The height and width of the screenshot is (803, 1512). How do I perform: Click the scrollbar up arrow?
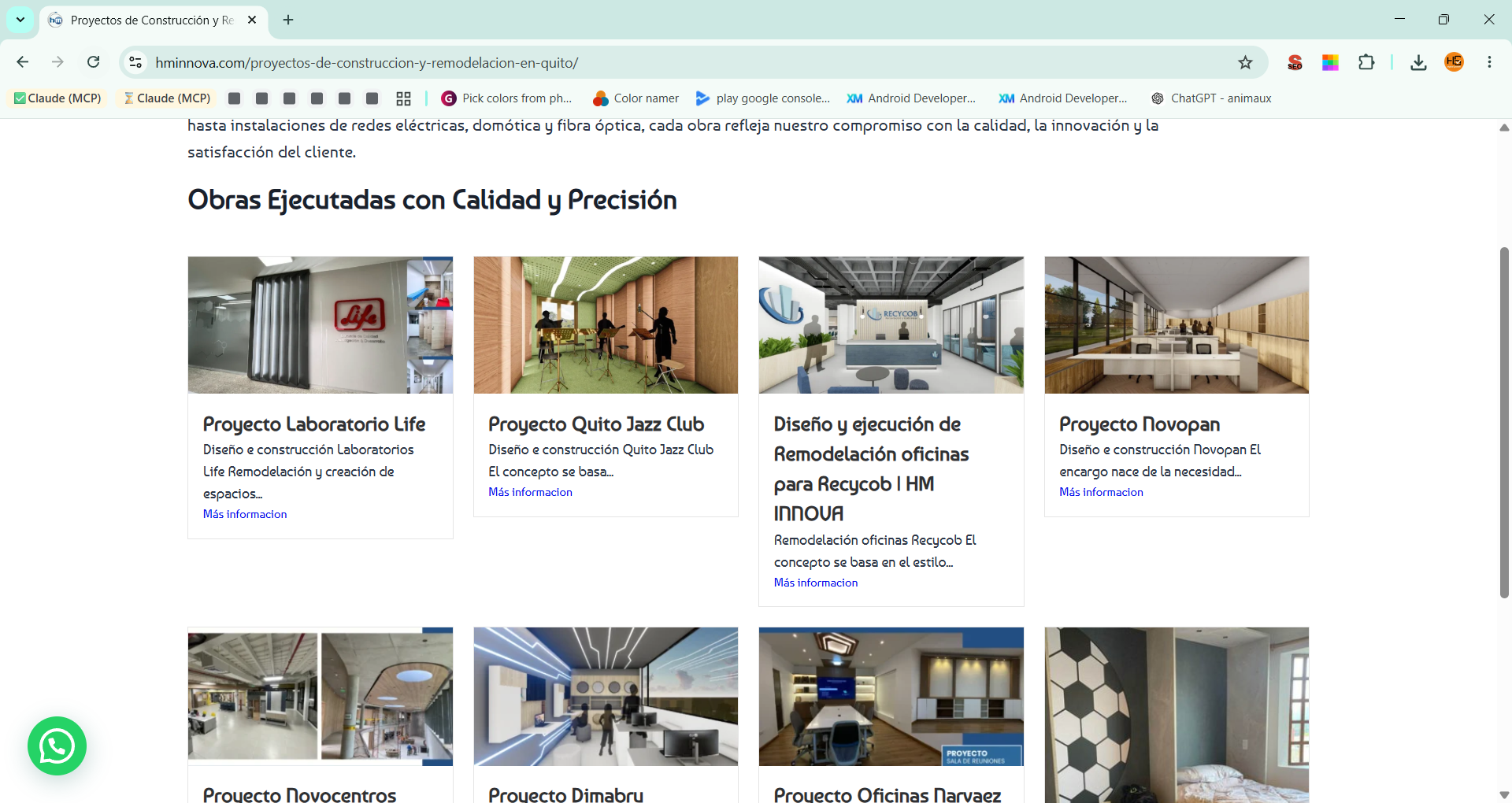coord(1504,128)
